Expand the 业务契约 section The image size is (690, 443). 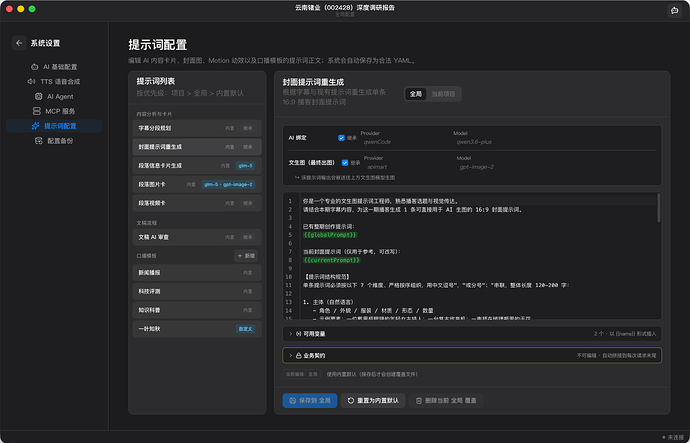472,355
